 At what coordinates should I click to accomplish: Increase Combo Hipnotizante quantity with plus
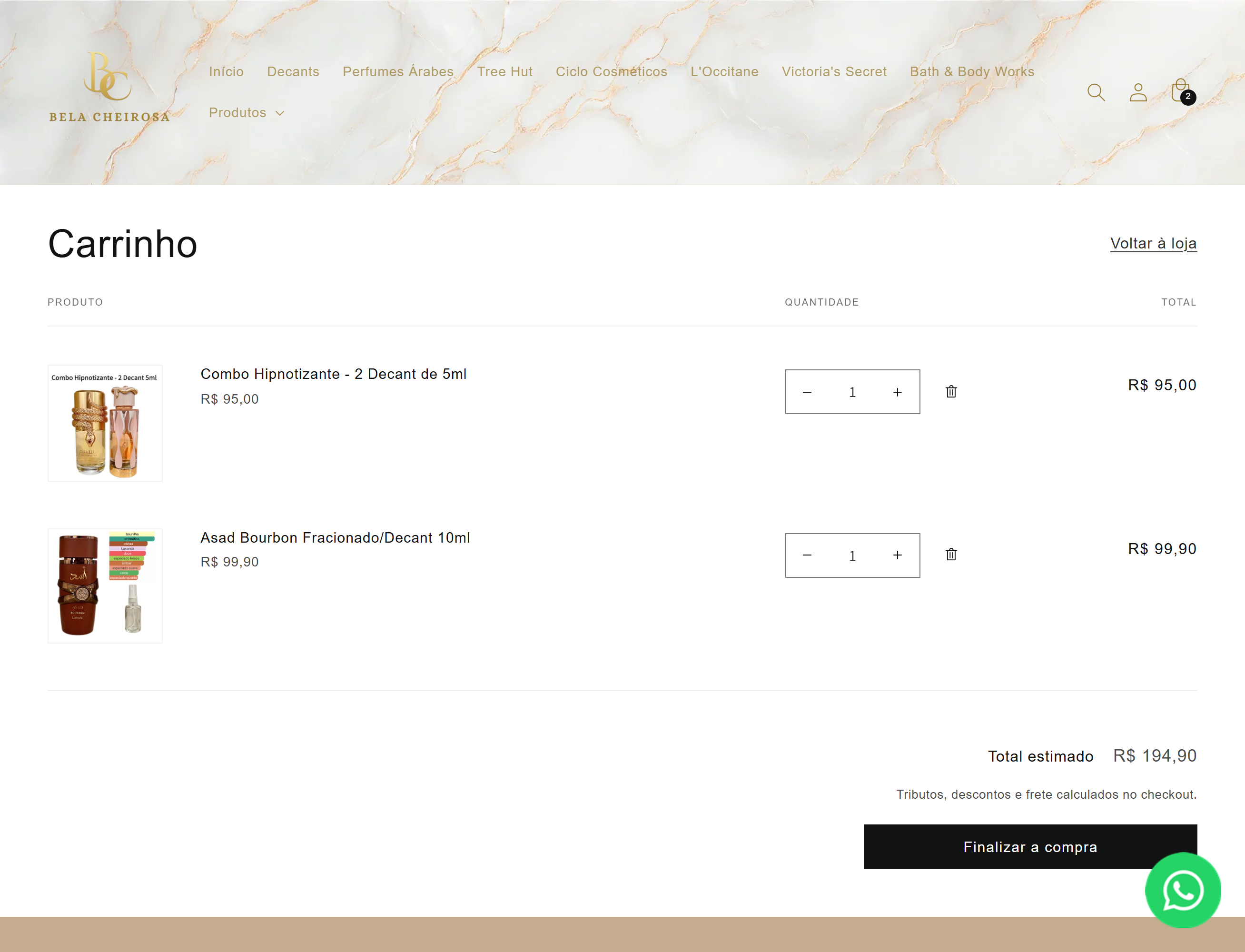click(x=897, y=392)
